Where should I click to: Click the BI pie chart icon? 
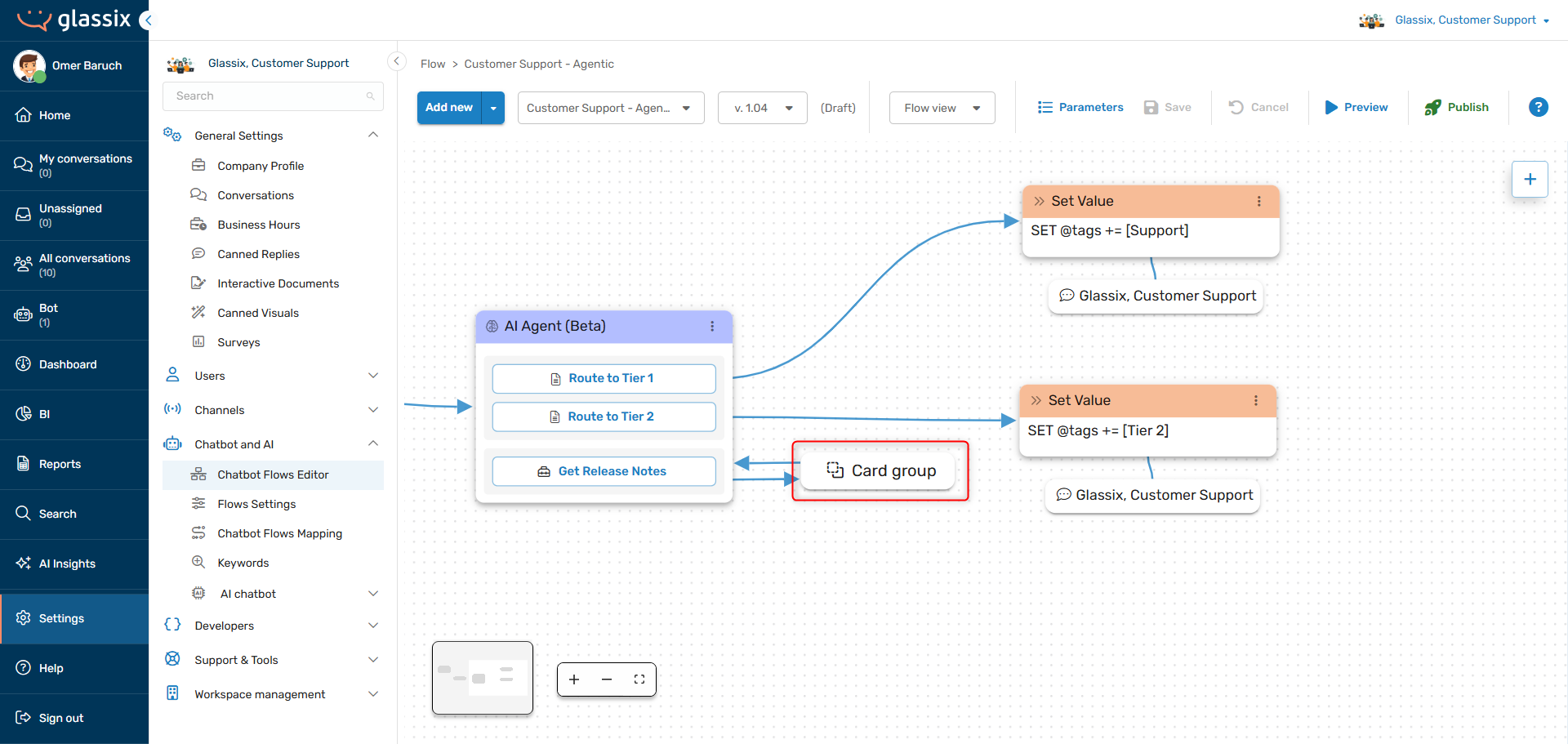pos(23,414)
